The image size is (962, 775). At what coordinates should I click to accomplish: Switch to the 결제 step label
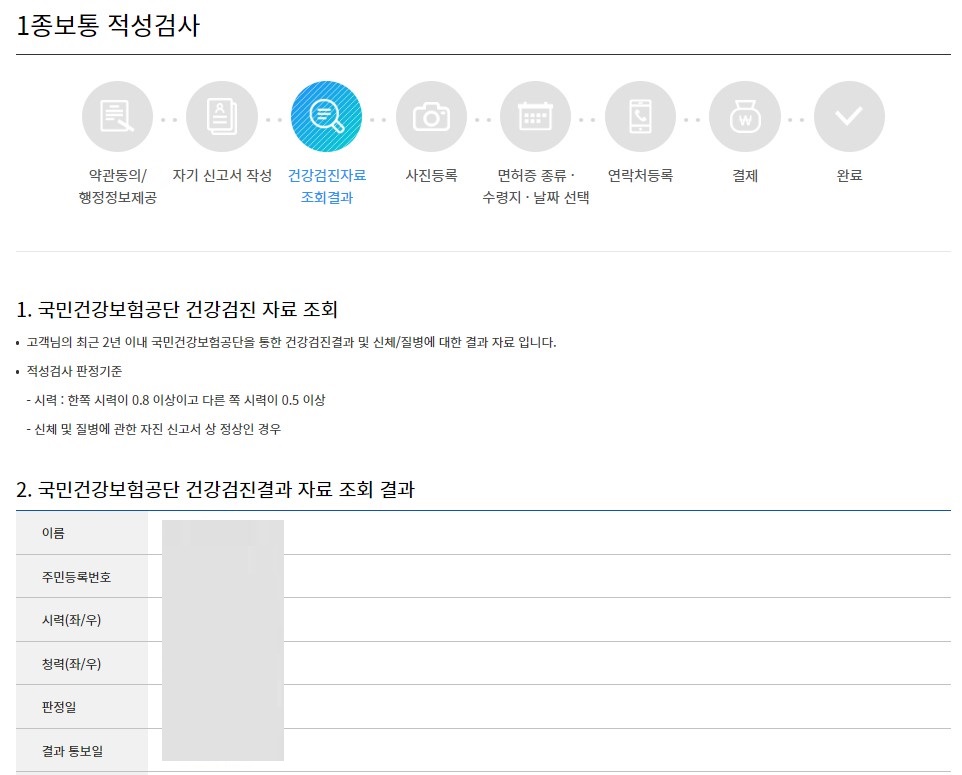point(744,172)
